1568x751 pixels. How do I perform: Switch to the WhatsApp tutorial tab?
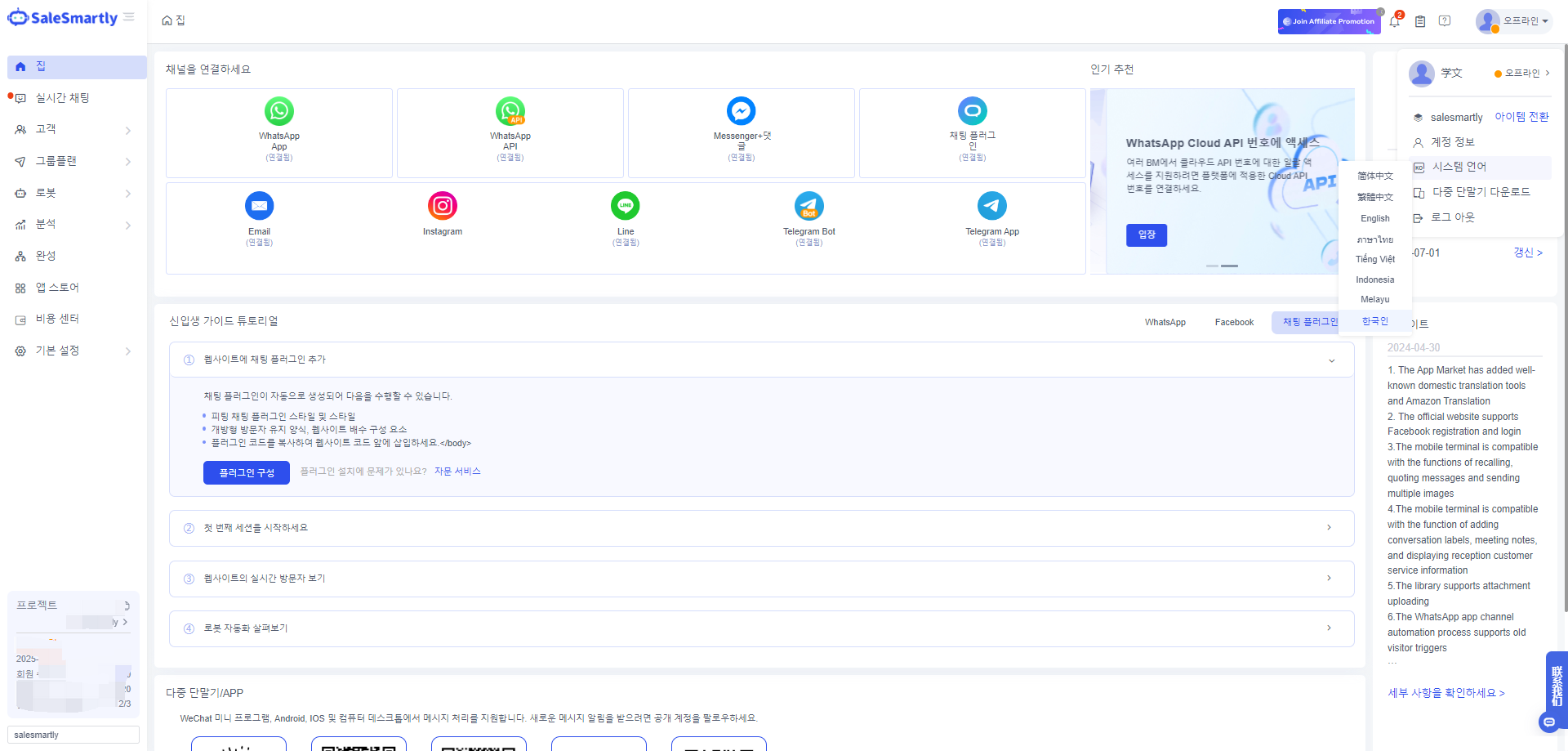(1165, 323)
